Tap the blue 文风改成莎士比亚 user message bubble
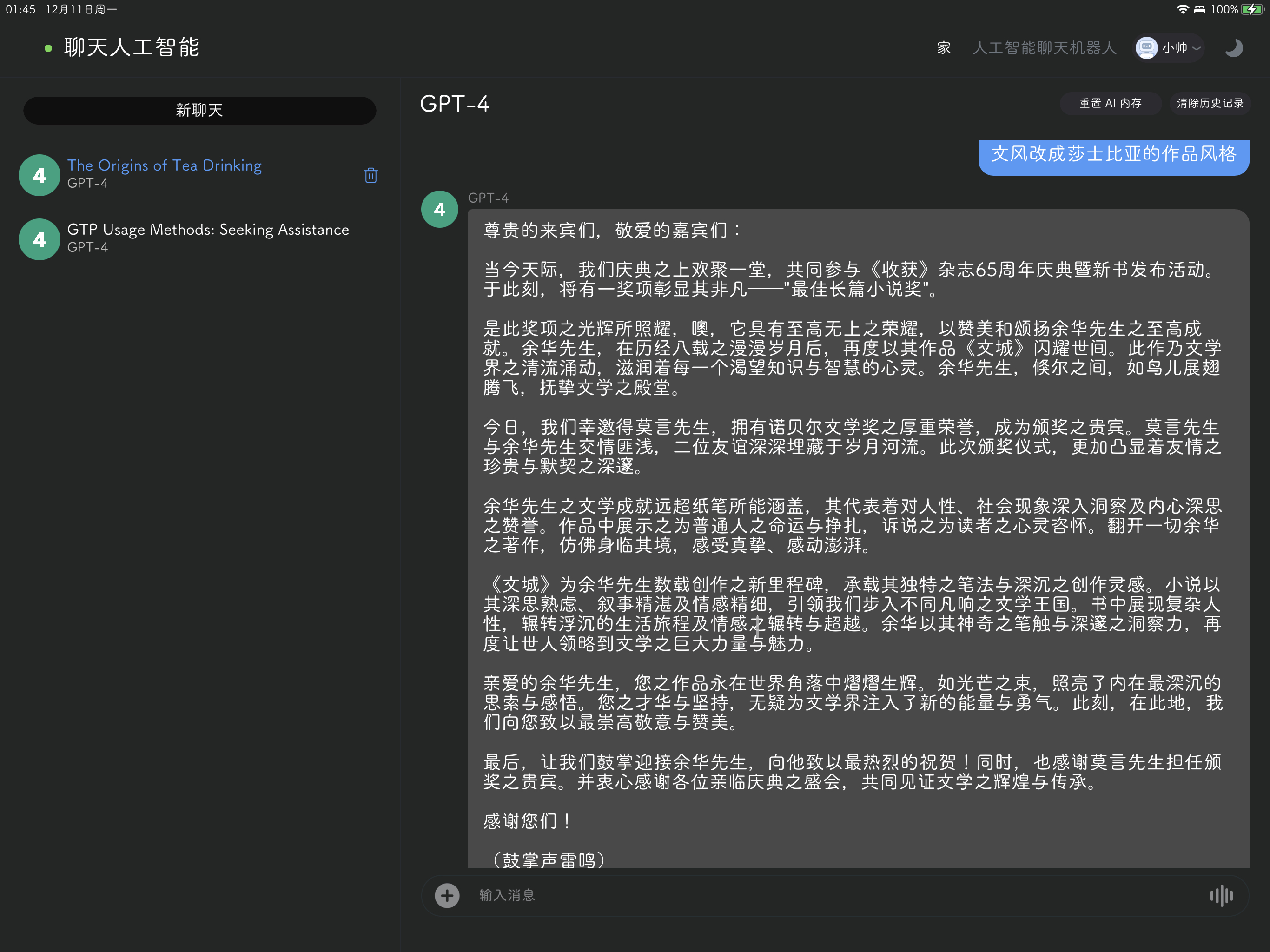Image resolution: width=1270 pixels, height=952 pixels. click(x=1113, y=155)
